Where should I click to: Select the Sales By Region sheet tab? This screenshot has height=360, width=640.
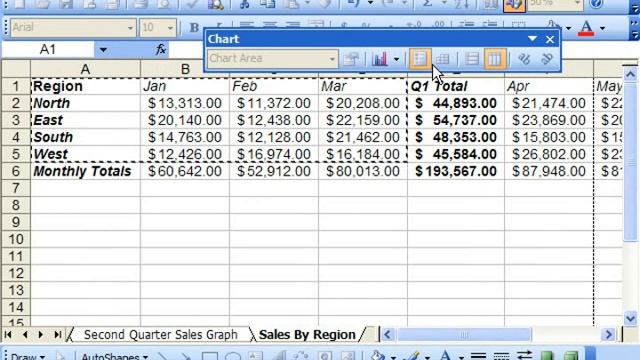tap(307, 335)
